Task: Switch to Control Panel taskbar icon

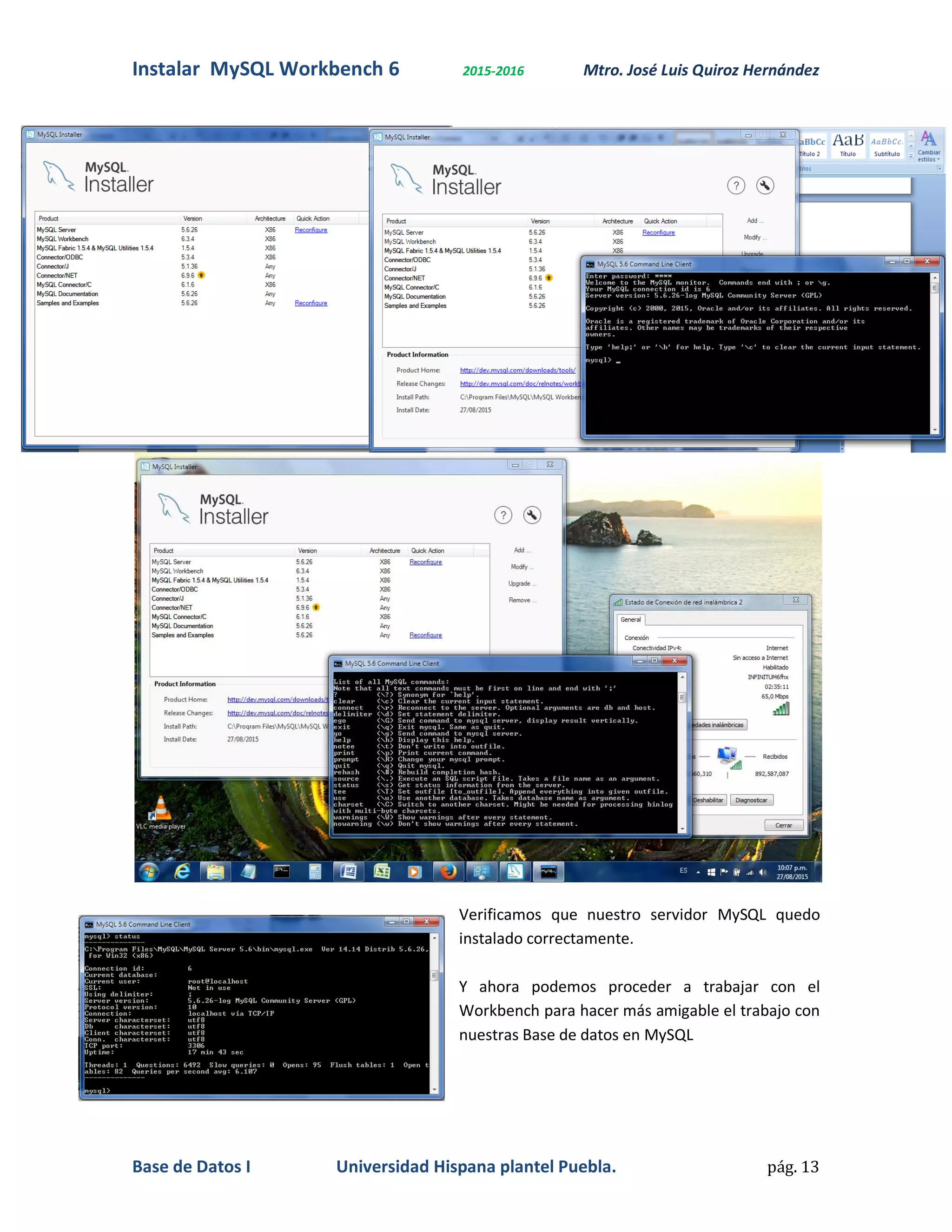Action: click(482, 872)
